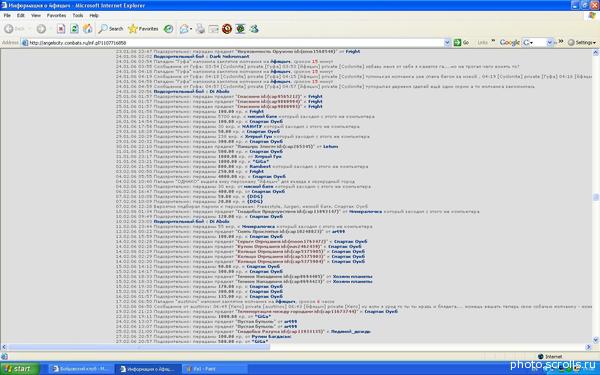
Task: Click the address bar URL field
Action: (236, 43)
